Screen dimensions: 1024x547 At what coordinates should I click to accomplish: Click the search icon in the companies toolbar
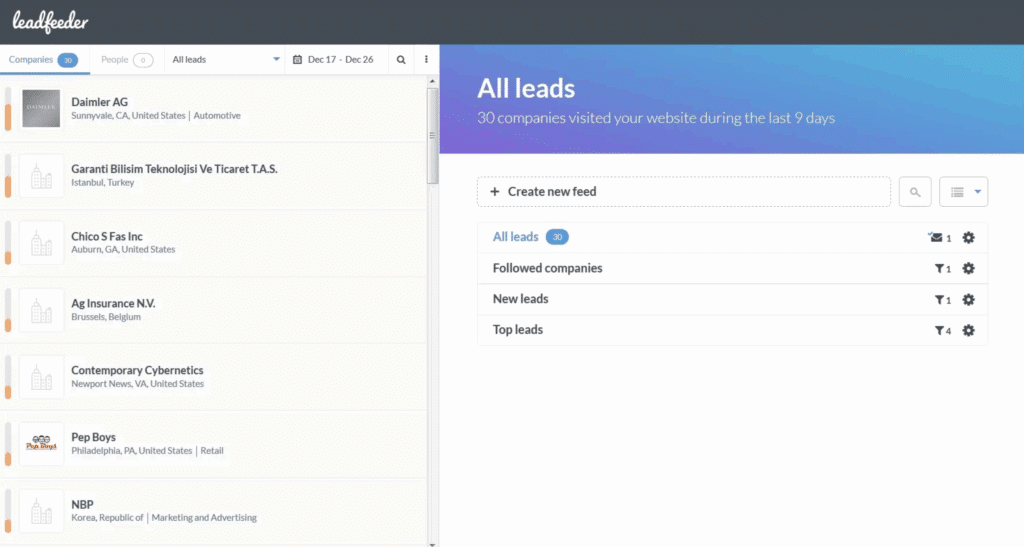pyautogui.click(x=401, y=60)
